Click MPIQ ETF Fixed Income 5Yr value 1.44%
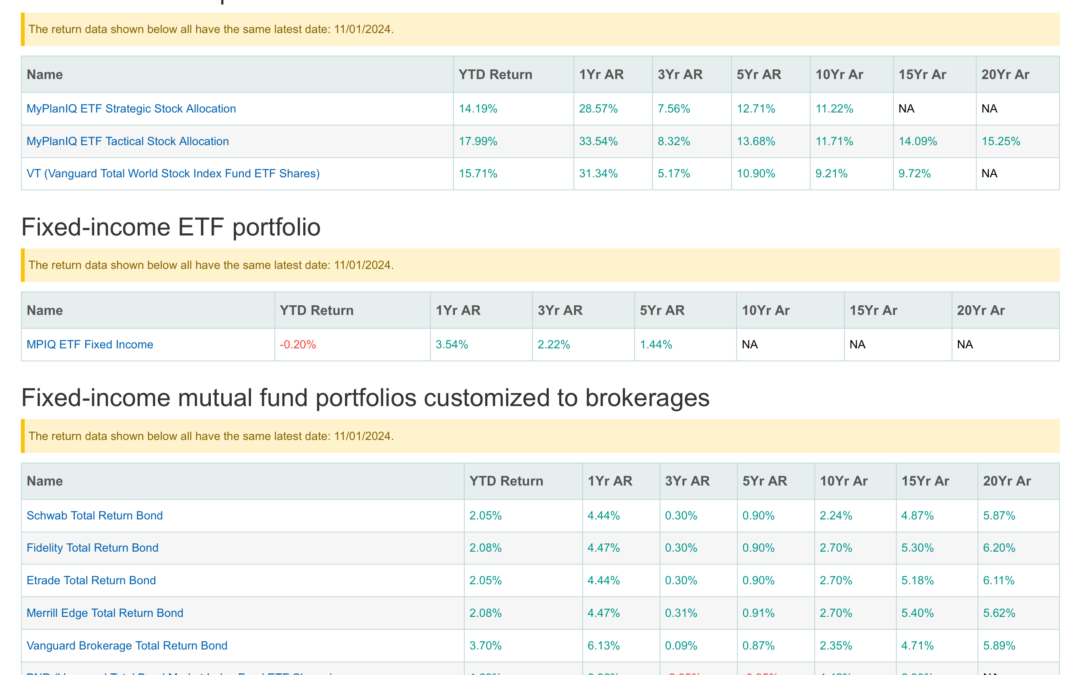 pos(656,344)
